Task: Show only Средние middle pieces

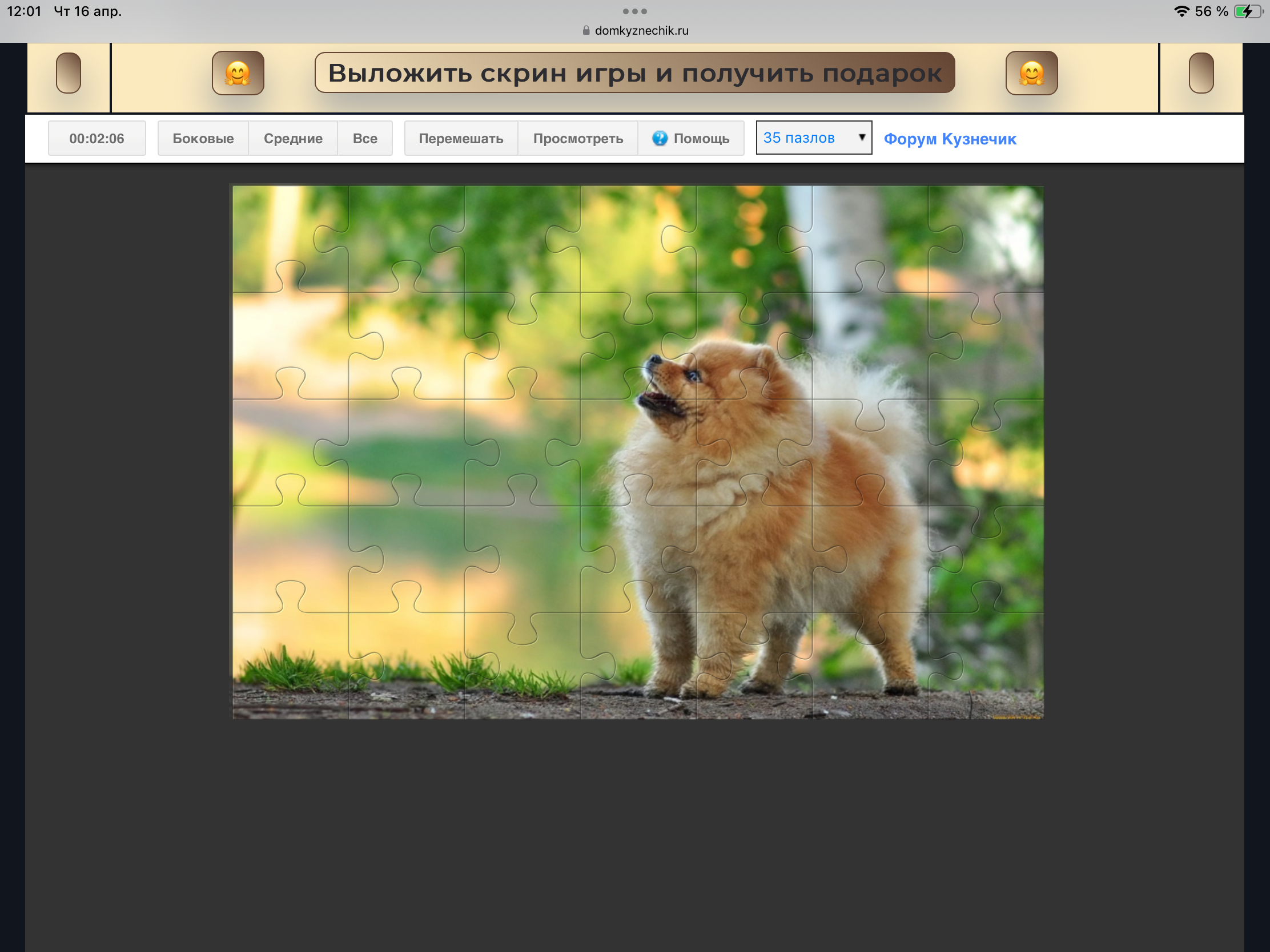Action: pyautogui.click(x=293, y=138)
